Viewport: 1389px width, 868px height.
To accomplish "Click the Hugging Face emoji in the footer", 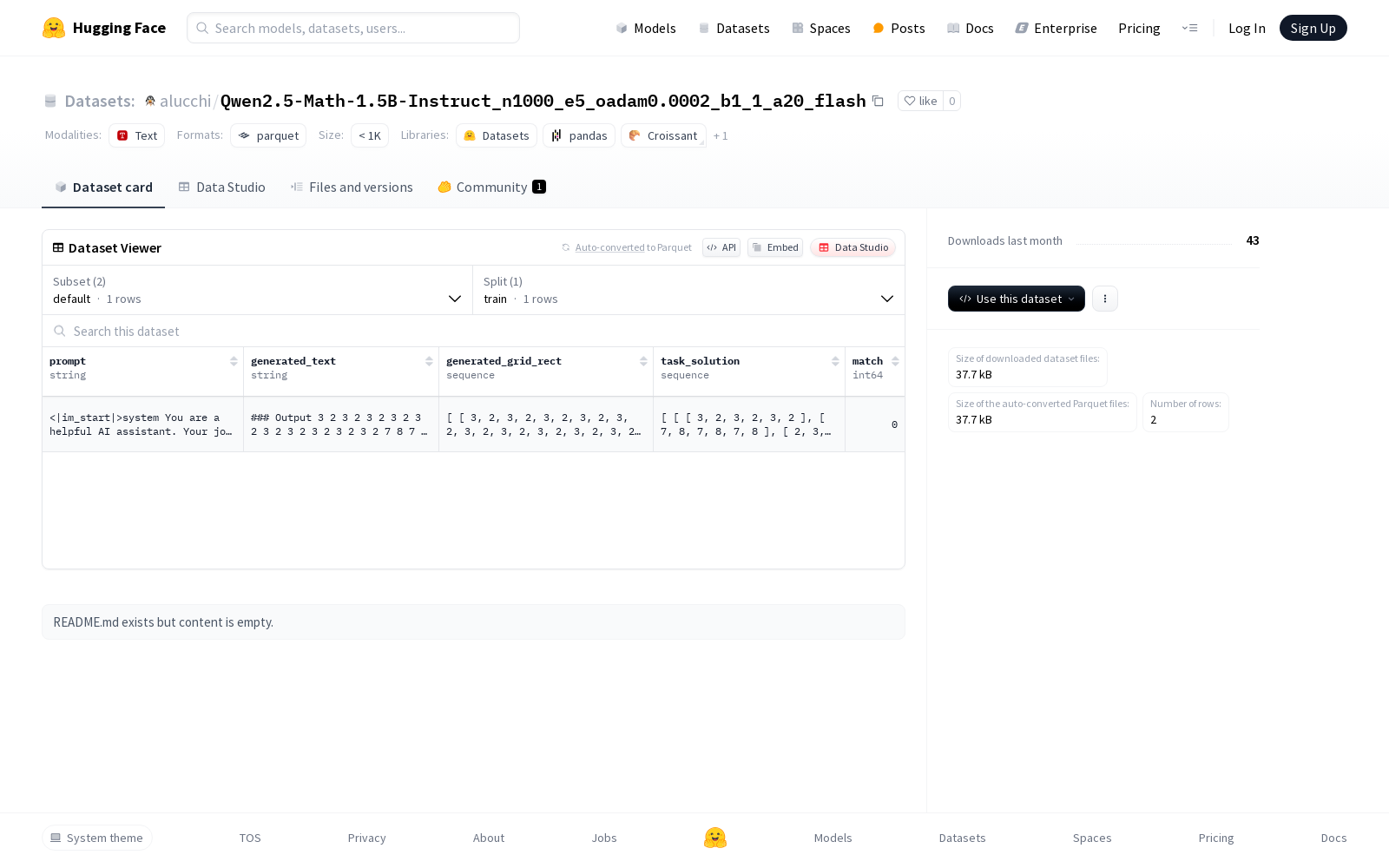I will tap(715, 838).
